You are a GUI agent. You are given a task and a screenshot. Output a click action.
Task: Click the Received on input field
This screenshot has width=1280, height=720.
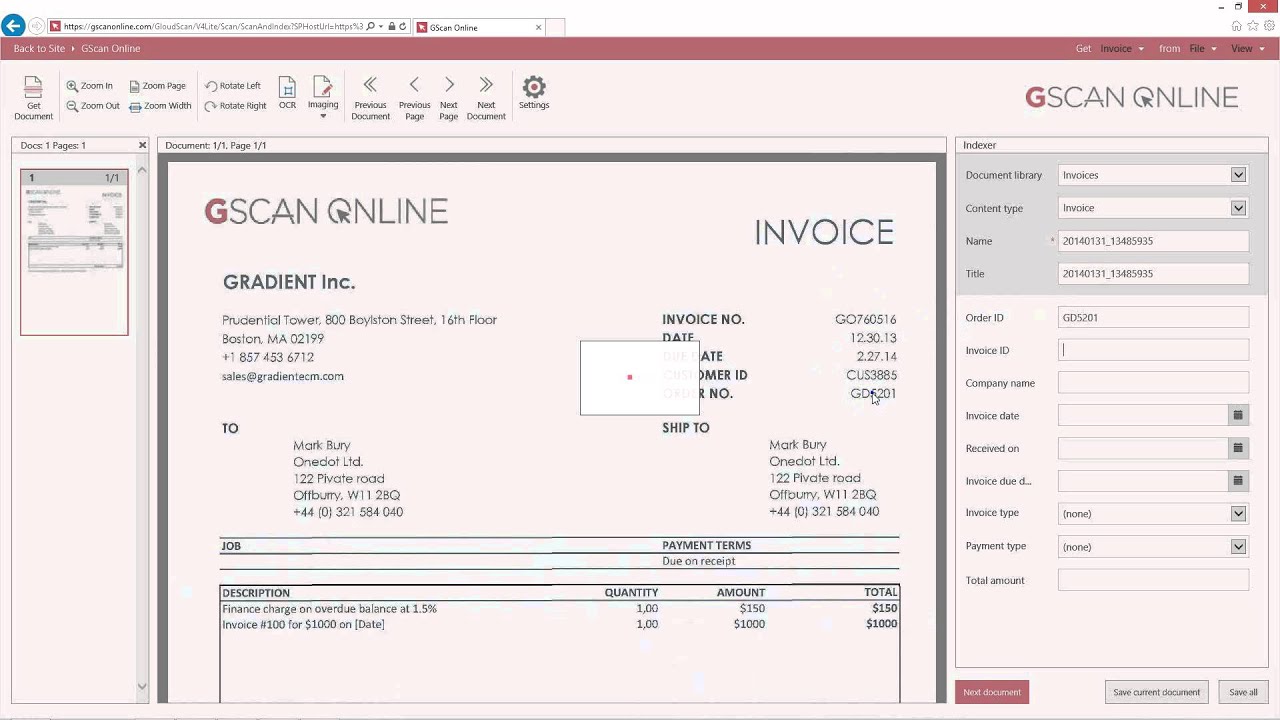point(1143,448)
